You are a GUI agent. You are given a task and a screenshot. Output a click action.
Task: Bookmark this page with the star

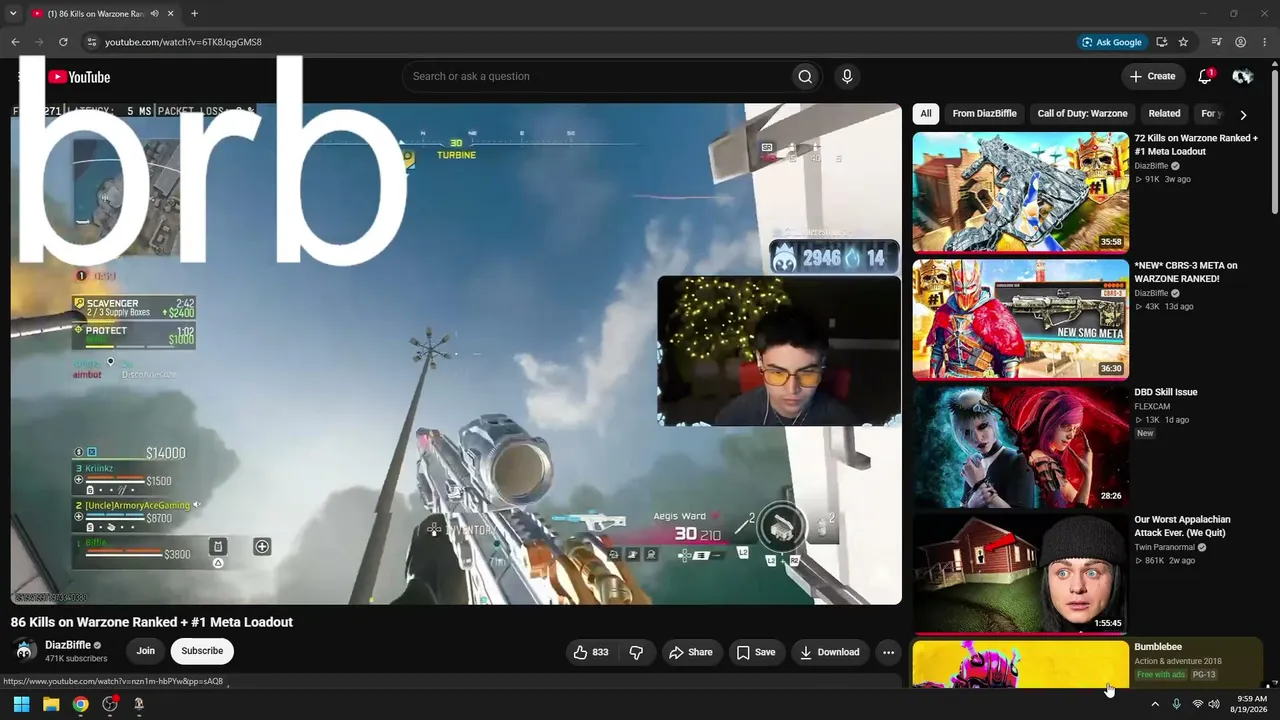[1183, 42]
